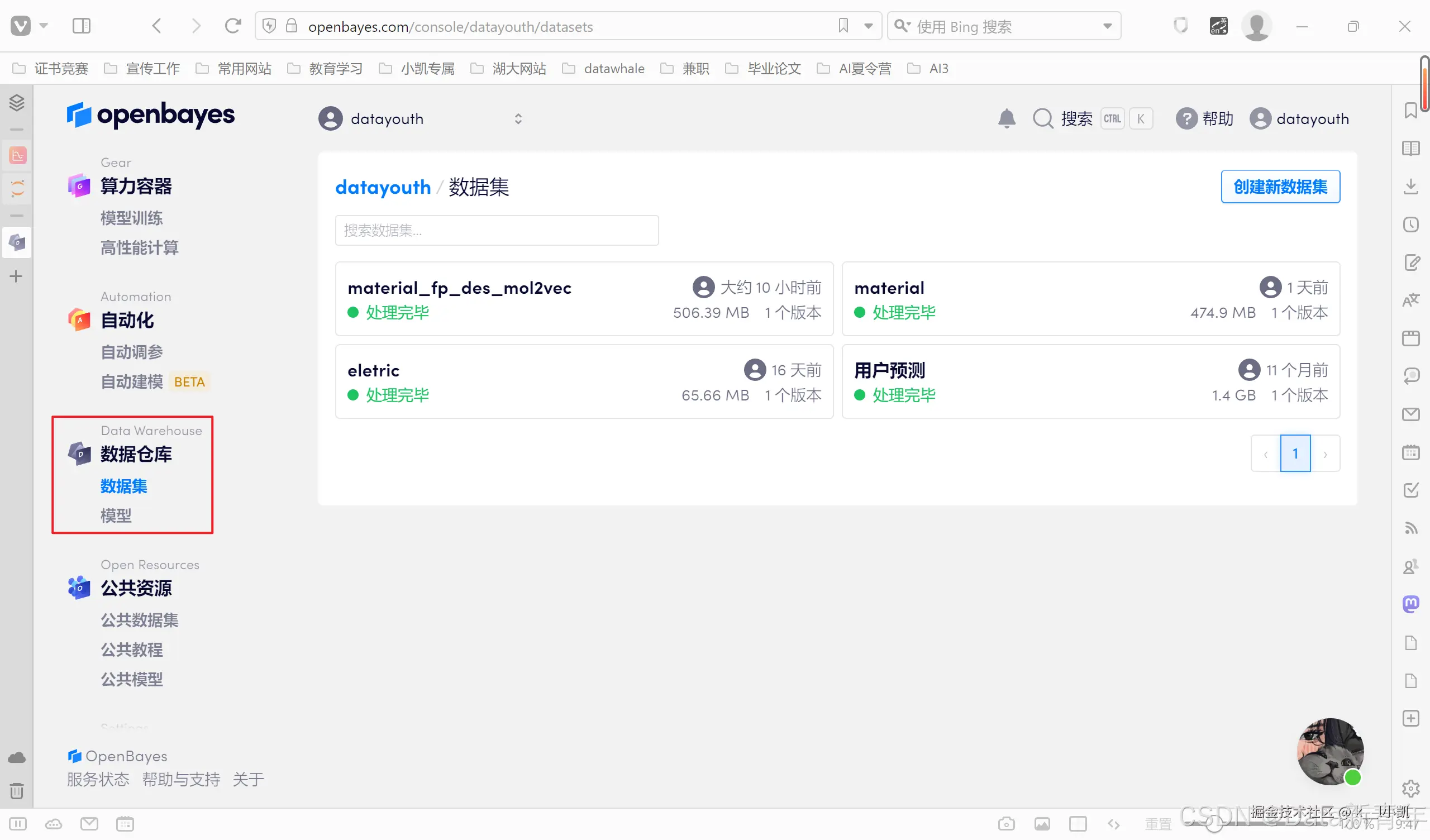Open the mail panel in right sidebar
The height and width of the screenshot is (840, 1430).
pyautogui.click(x=1410, y=414)
